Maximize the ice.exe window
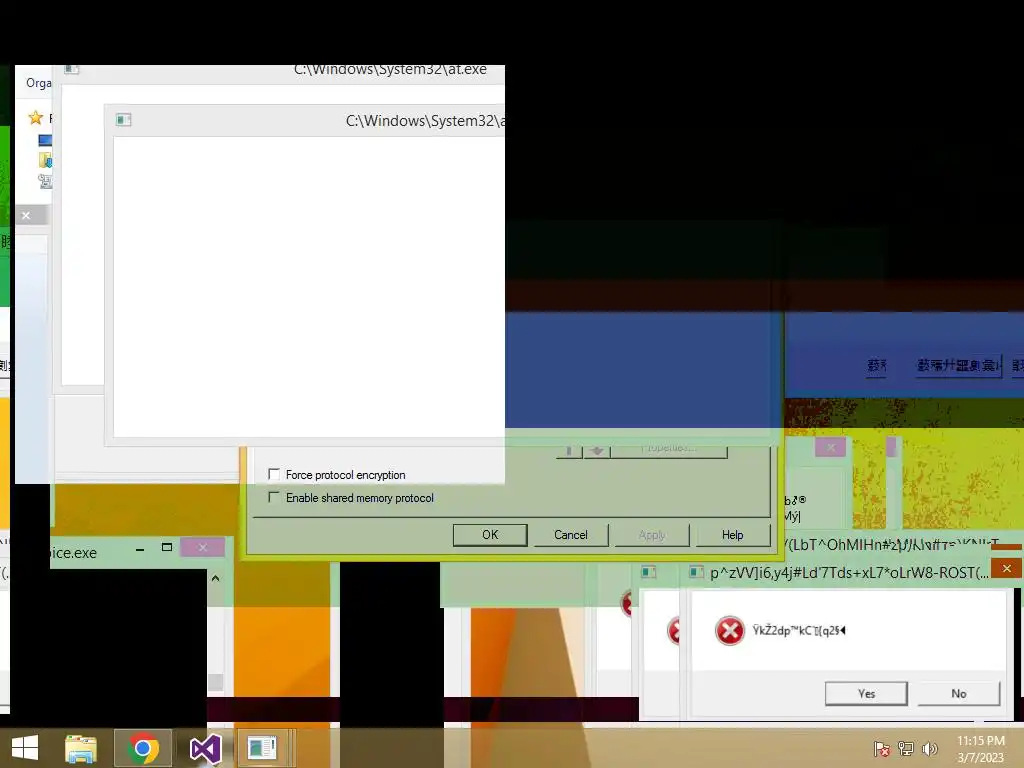Viewport: 1024px width, 768px height. click(167, 547)
